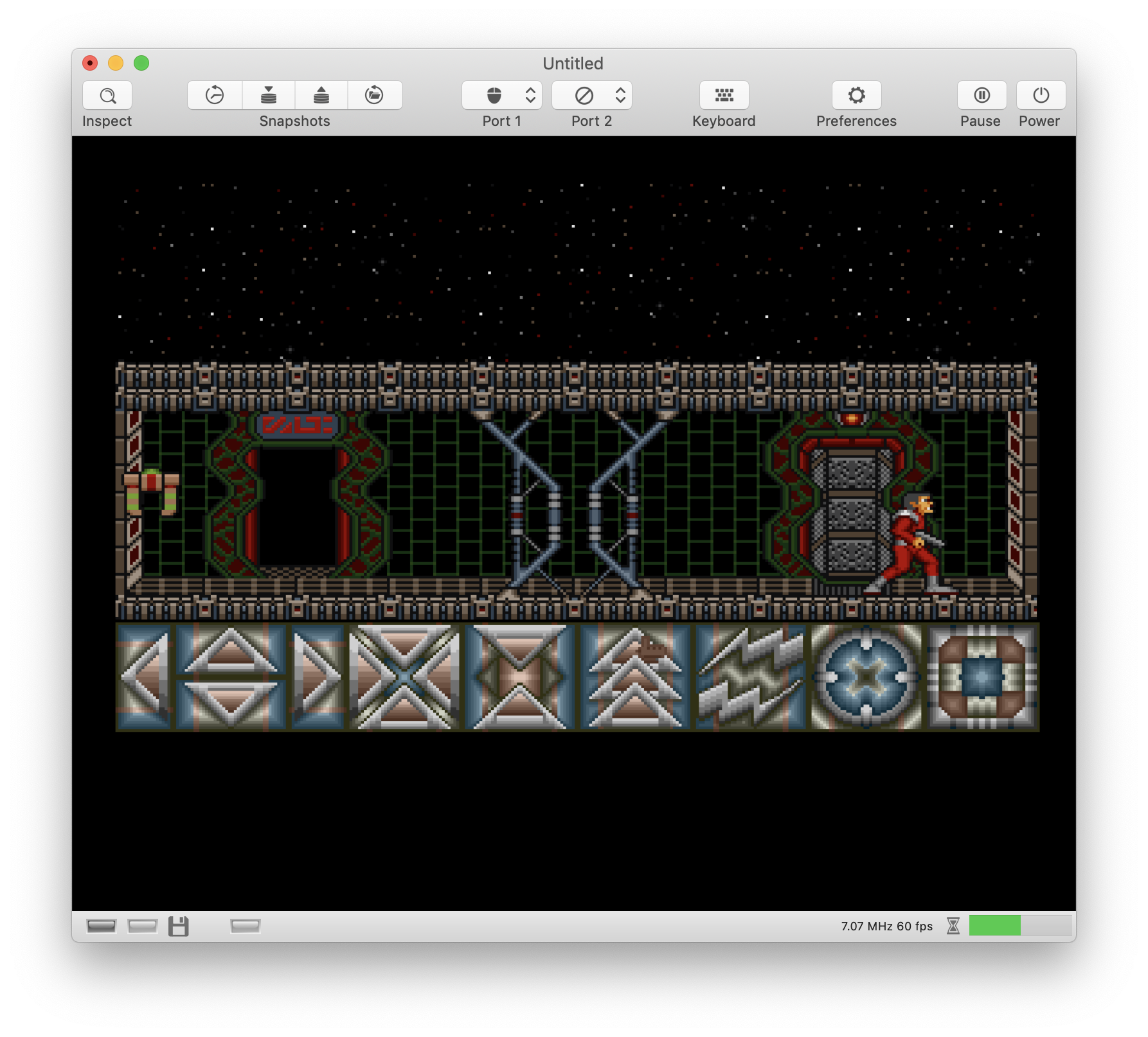This screenshot has height=1037, width=1148.
Task: Click the "Untitled" window title
Action: point(573,64)
